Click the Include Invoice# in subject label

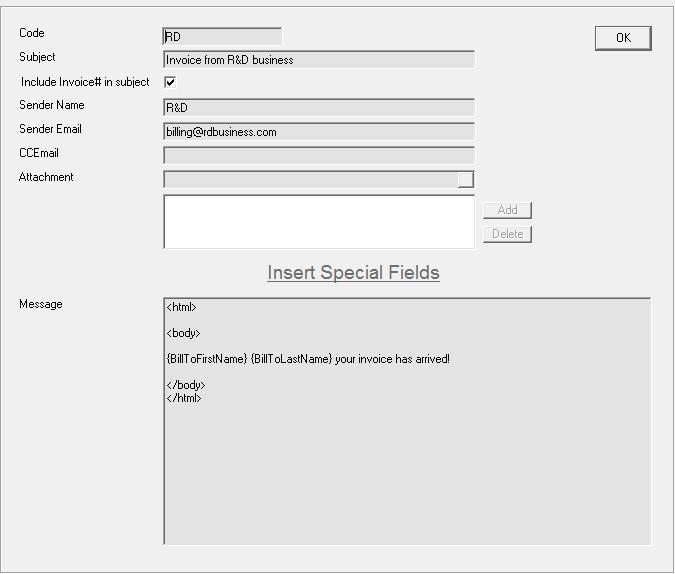click(85, 82)
